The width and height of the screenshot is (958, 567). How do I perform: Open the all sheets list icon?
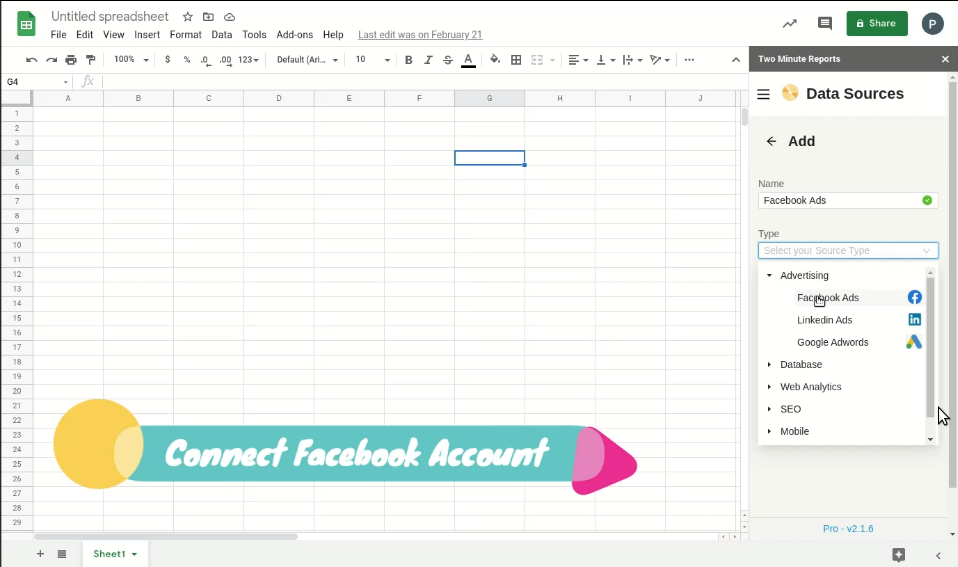coord(62,554)
